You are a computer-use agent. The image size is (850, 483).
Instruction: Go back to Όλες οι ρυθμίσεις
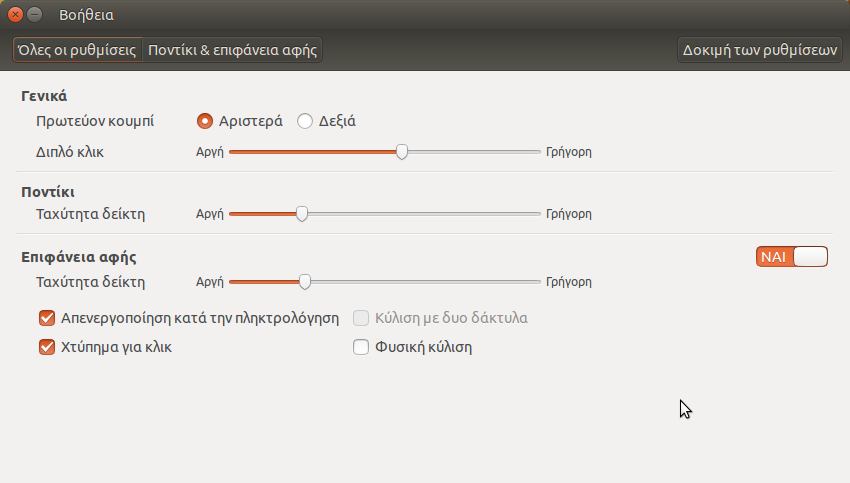coord(77,50)
